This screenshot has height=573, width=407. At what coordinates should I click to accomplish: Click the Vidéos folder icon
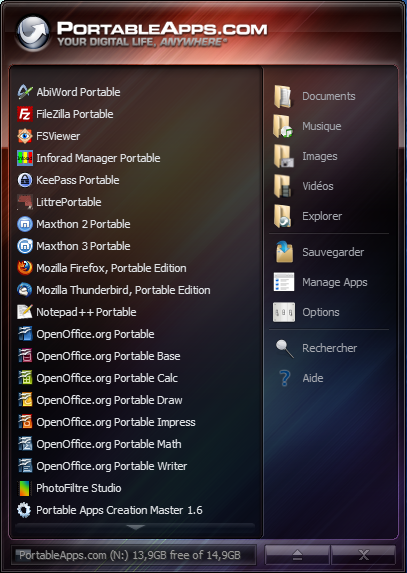[284, 186]
